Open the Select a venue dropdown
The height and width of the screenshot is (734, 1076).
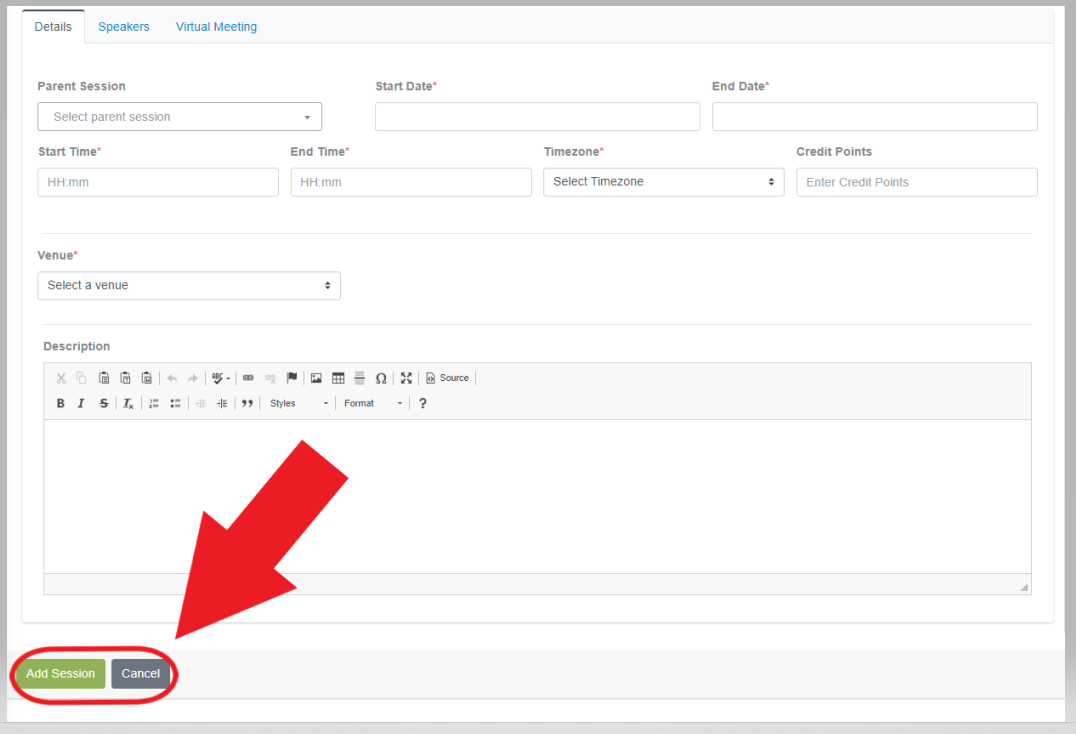click(189, 286)
